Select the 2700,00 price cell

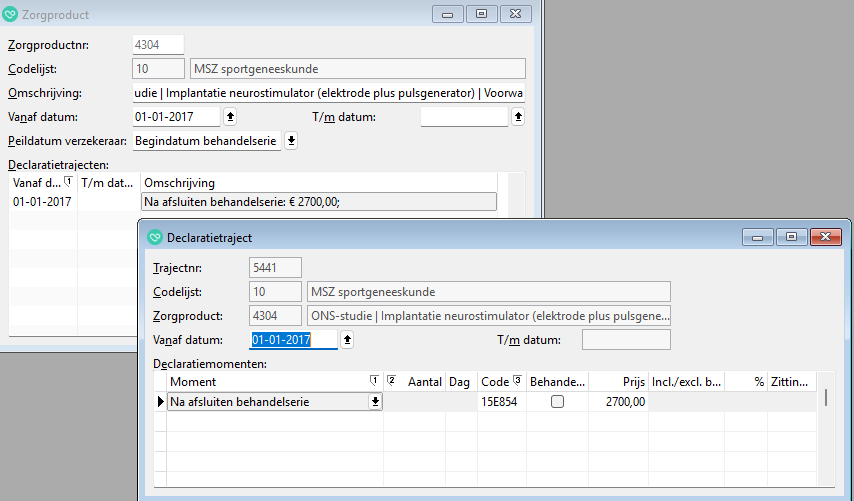619,402
